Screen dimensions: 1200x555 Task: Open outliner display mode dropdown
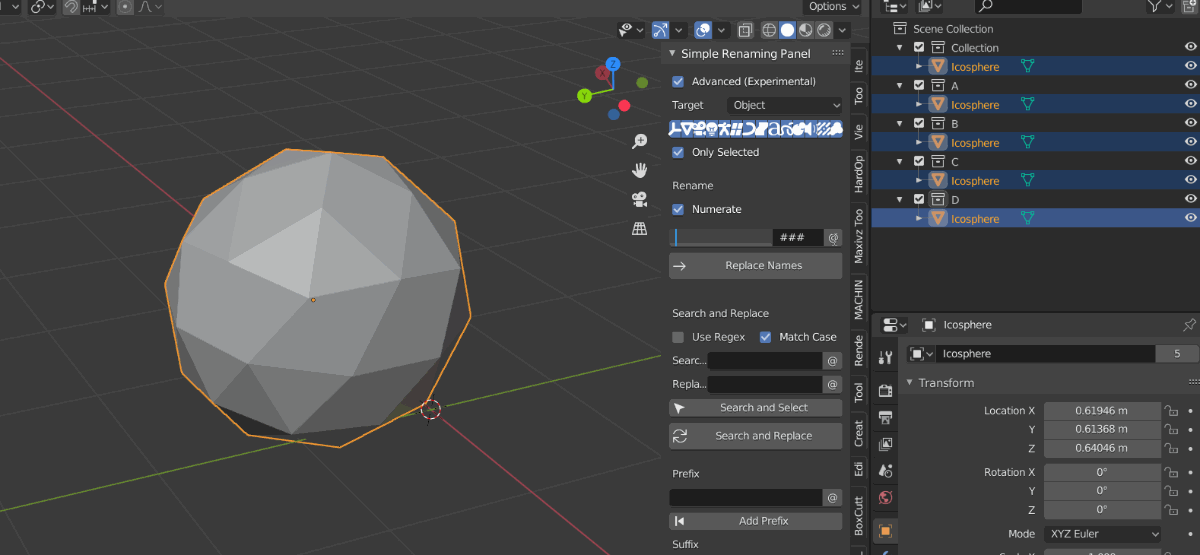click(x=895, y=7)
